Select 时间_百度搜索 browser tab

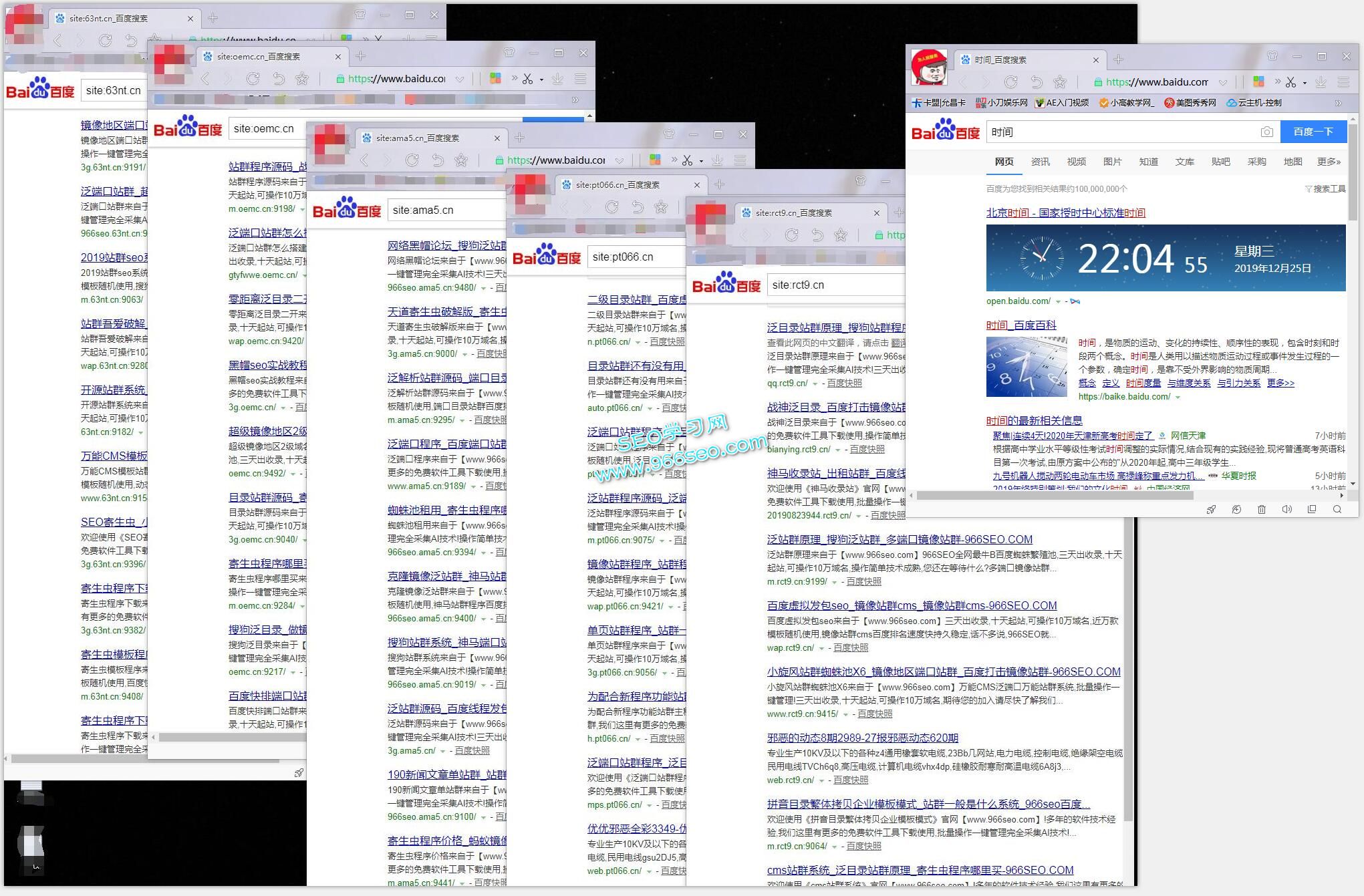(1029, 60)
